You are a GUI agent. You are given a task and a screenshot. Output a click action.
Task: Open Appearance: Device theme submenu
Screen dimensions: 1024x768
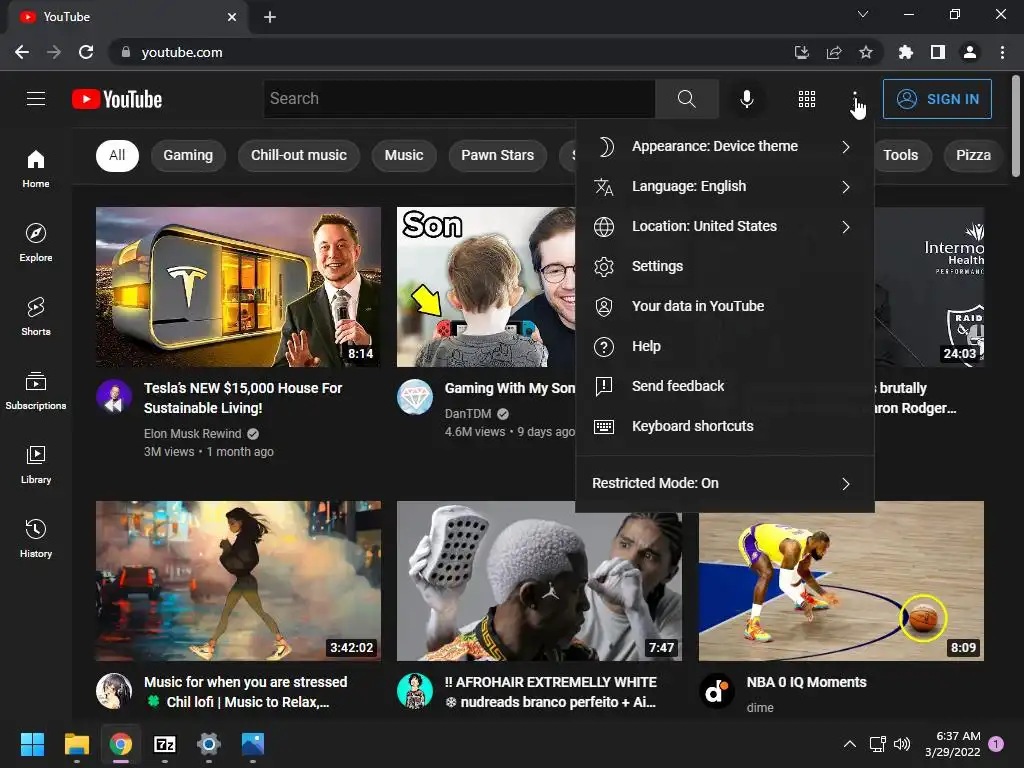coord(725,146)
